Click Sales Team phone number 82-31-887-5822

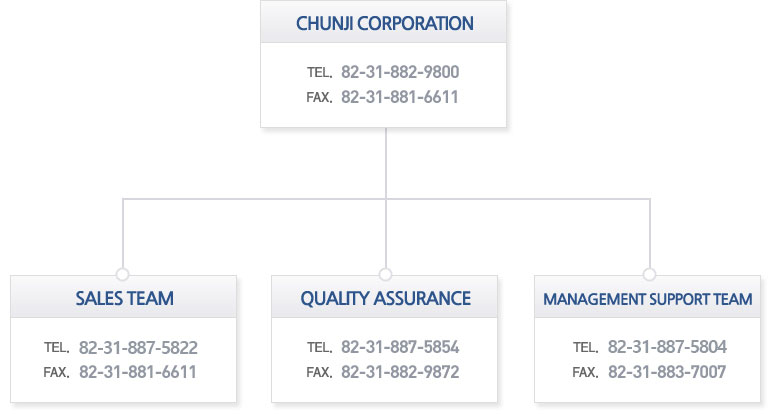click(138, 348)
